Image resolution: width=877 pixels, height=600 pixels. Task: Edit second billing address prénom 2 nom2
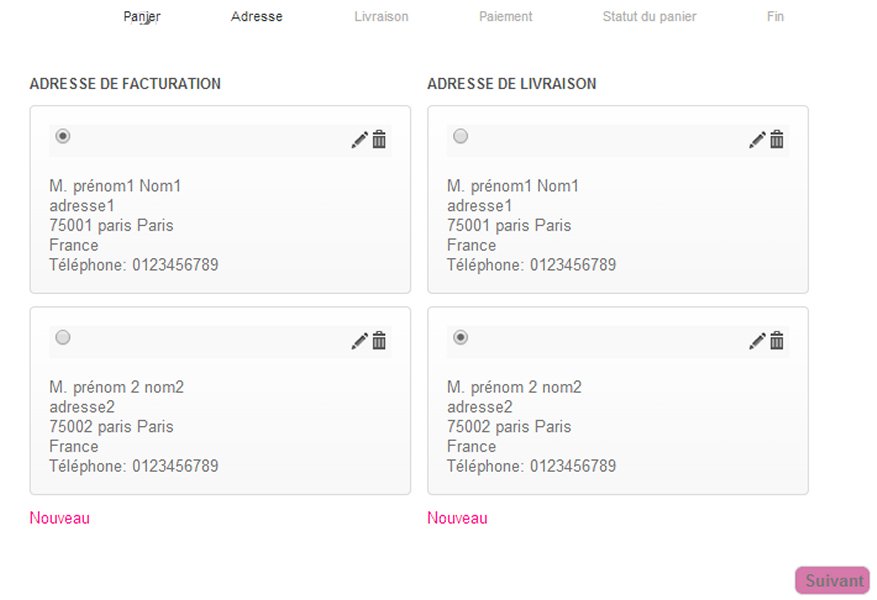pyautogui.click(x=360, y=341)
